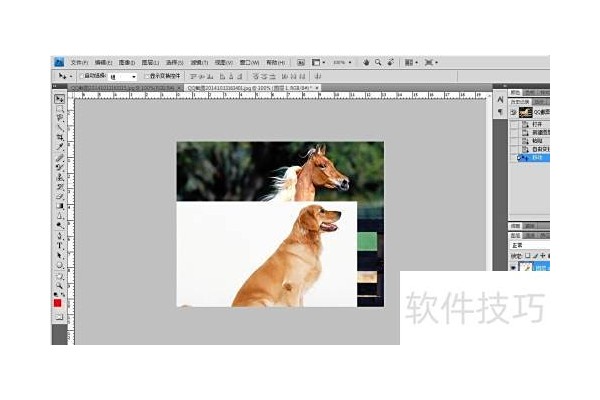This screenshot has height=400, width=600.
Task: Open the Paragraph panel icon
Action: click(x=500, y=112)
